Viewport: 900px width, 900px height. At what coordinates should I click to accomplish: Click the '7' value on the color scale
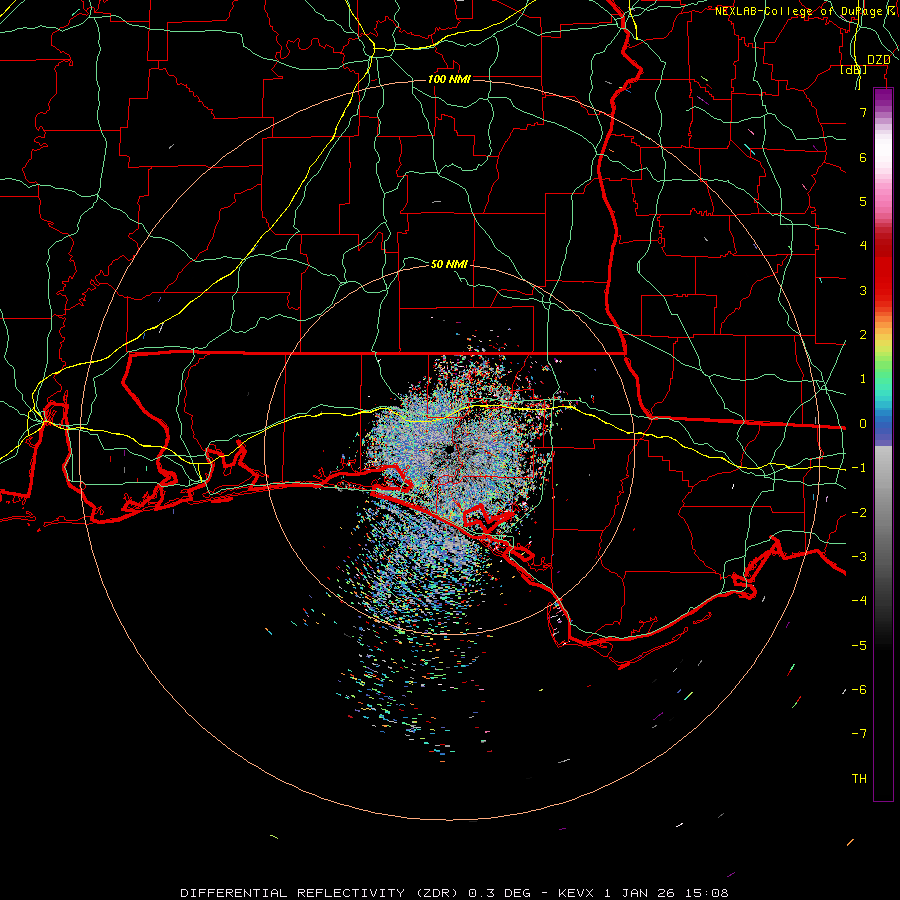pos(863,112)
